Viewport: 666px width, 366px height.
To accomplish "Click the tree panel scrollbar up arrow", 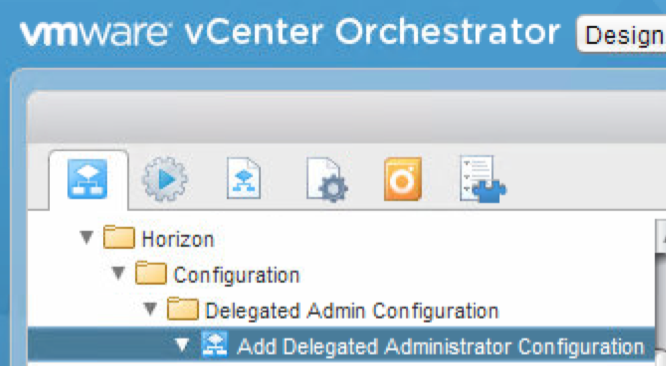I will click(x=661, y=236).
